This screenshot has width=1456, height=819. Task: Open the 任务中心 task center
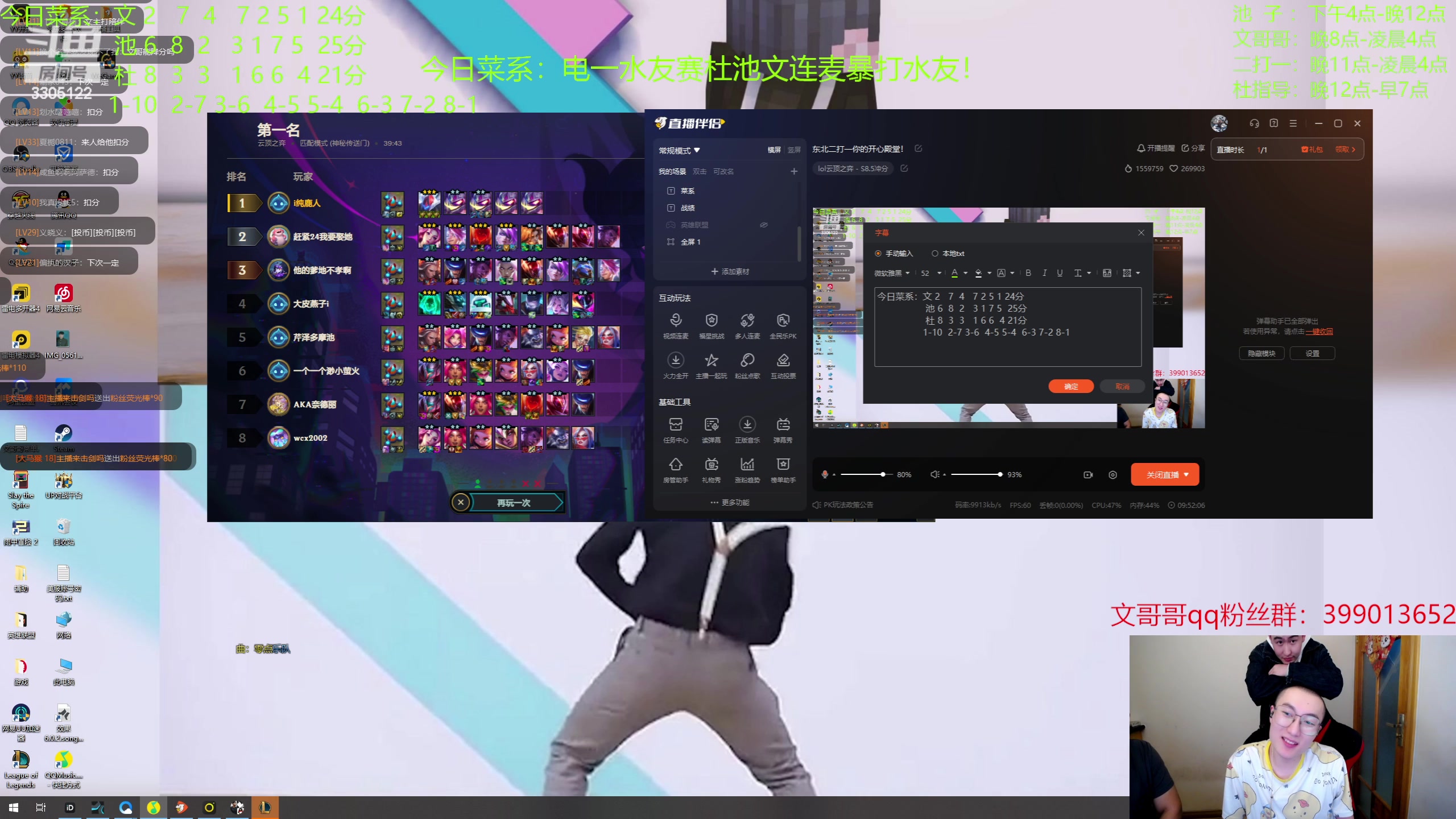pos(676,430)
